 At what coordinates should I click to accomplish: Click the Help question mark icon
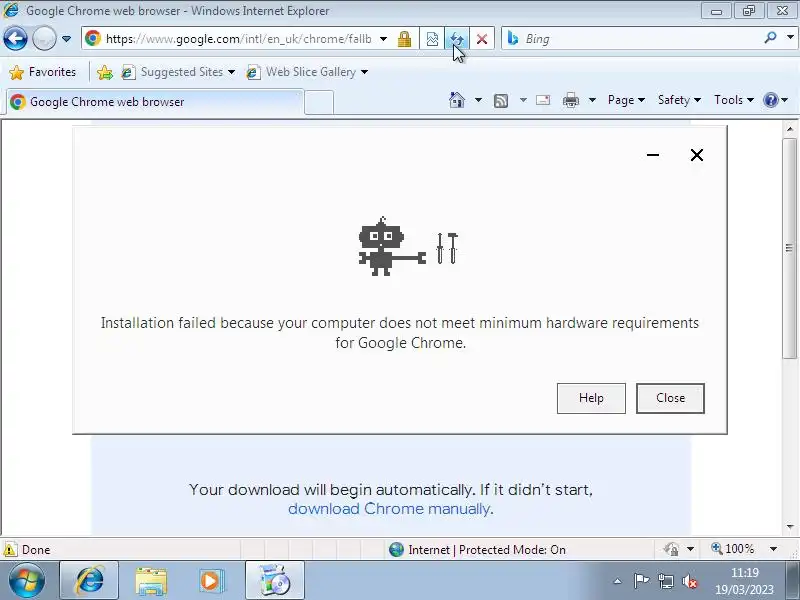pos(770,100)
